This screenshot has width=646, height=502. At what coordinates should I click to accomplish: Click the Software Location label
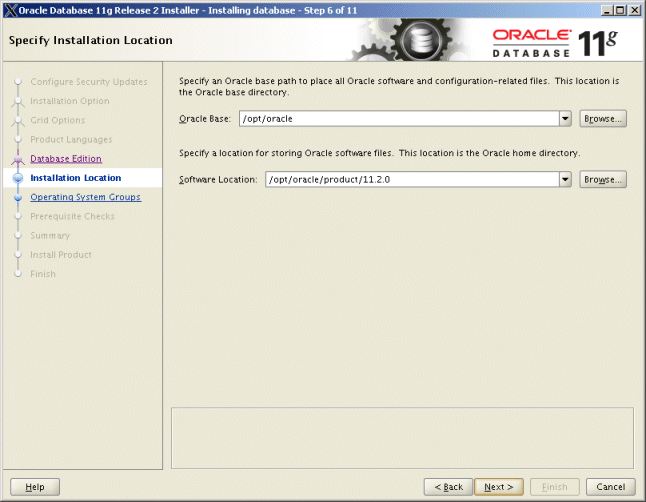point(218,180)
